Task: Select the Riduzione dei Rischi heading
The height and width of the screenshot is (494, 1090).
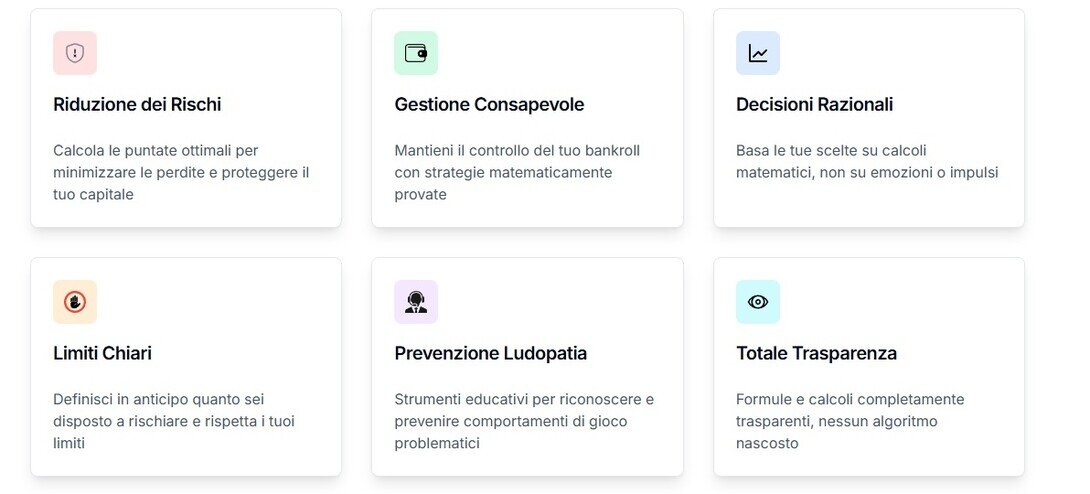Action: 137,104
